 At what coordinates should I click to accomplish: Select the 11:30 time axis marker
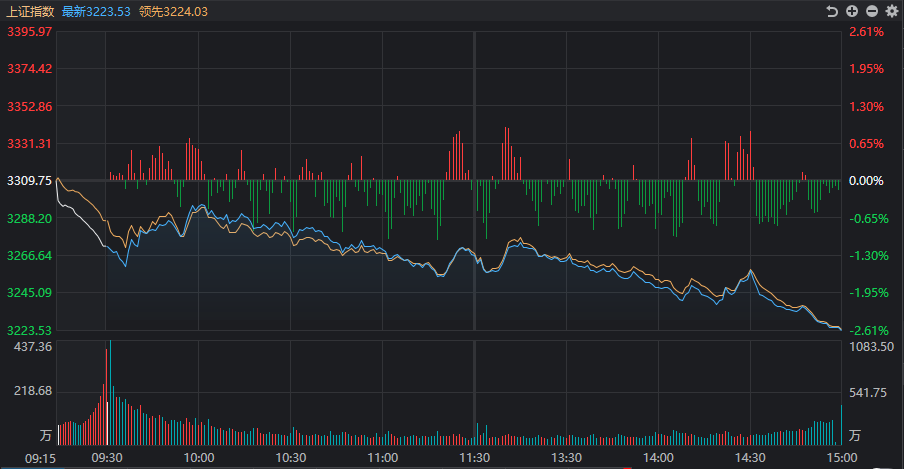pyautogui.click(x=474, y=457)
